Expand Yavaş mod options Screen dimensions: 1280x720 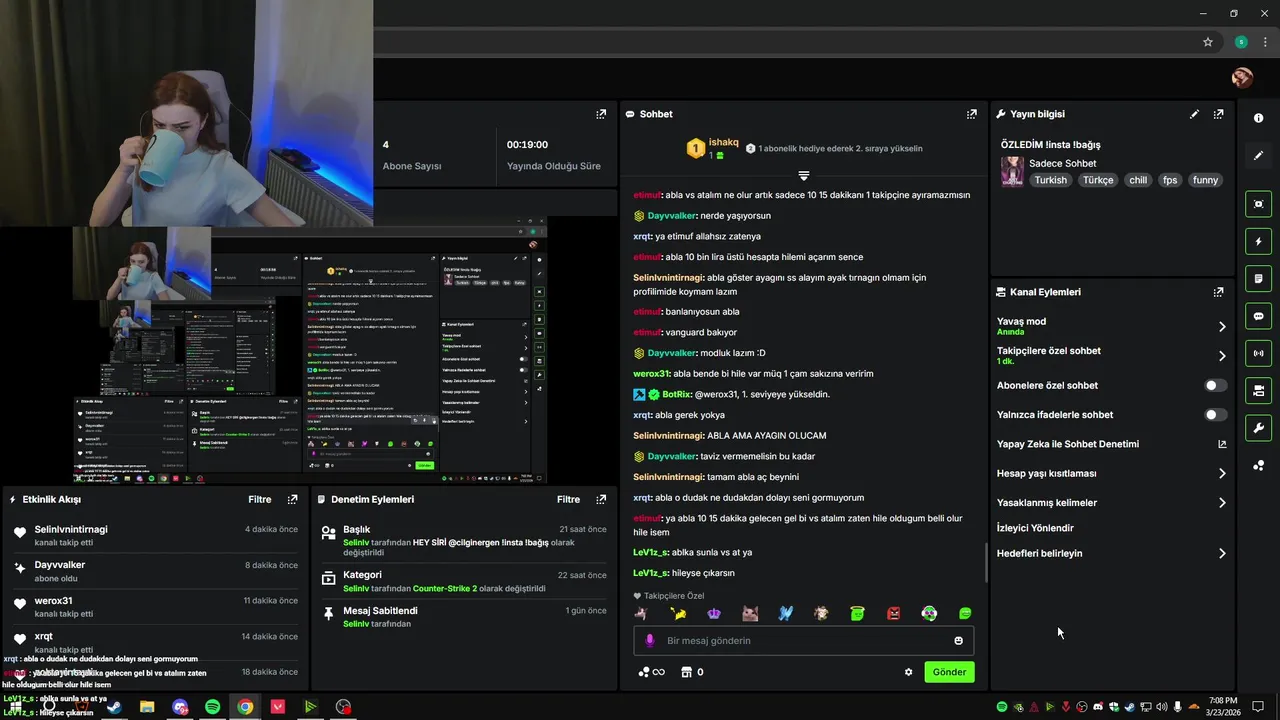click(1222, 326)
